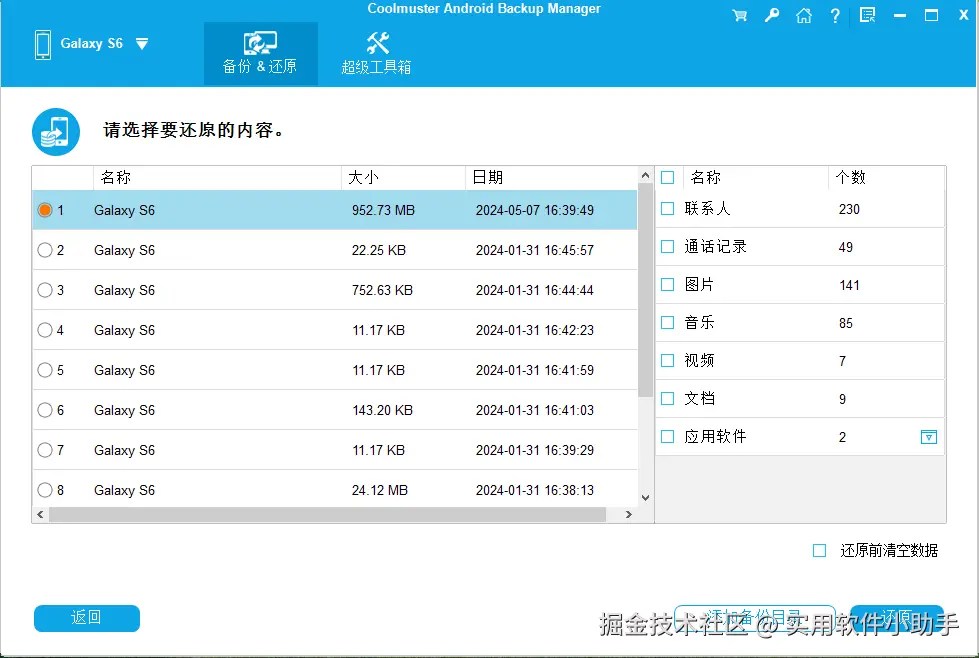Image resolution: width=979 pixels, height=658 pixels.
Task: Click the horizontal scrollbar thumb
Action: click(327, 515)
